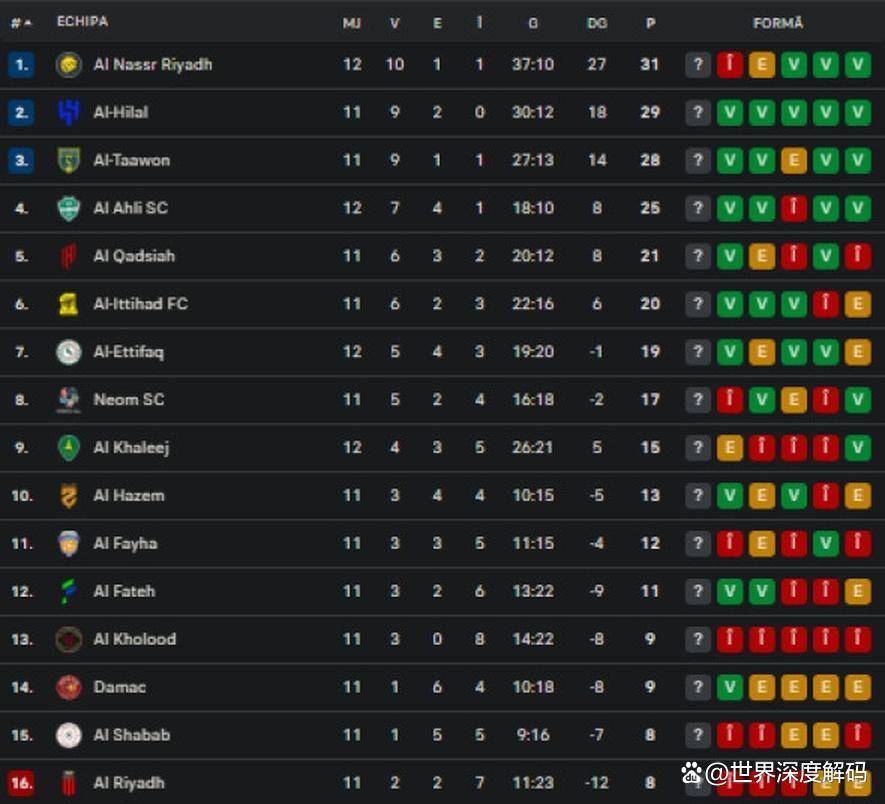885x804 pixels.
Task: Sort table by rank number column
Action: pos(21,22)
